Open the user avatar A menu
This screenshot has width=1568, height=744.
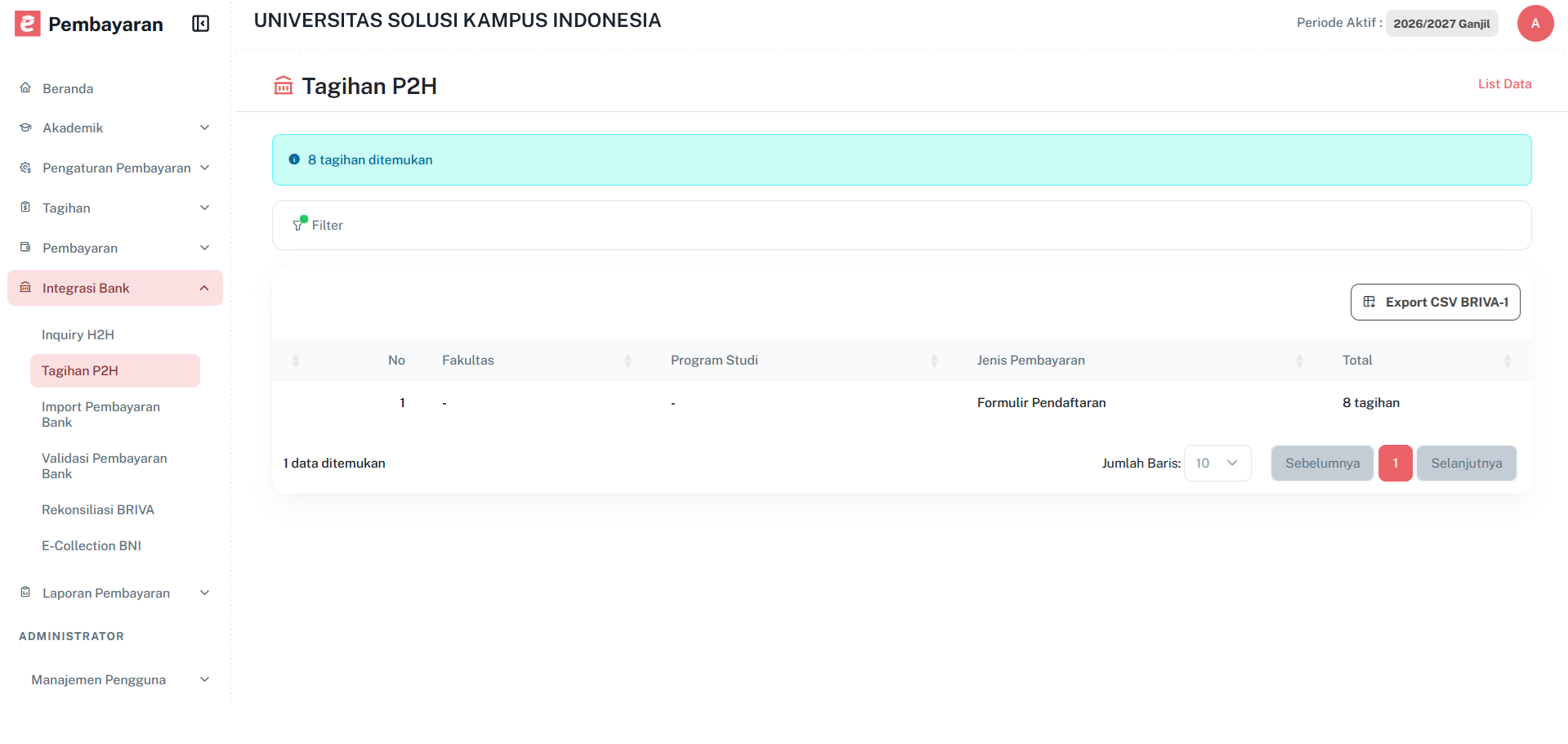click(x=1535, y=23)
